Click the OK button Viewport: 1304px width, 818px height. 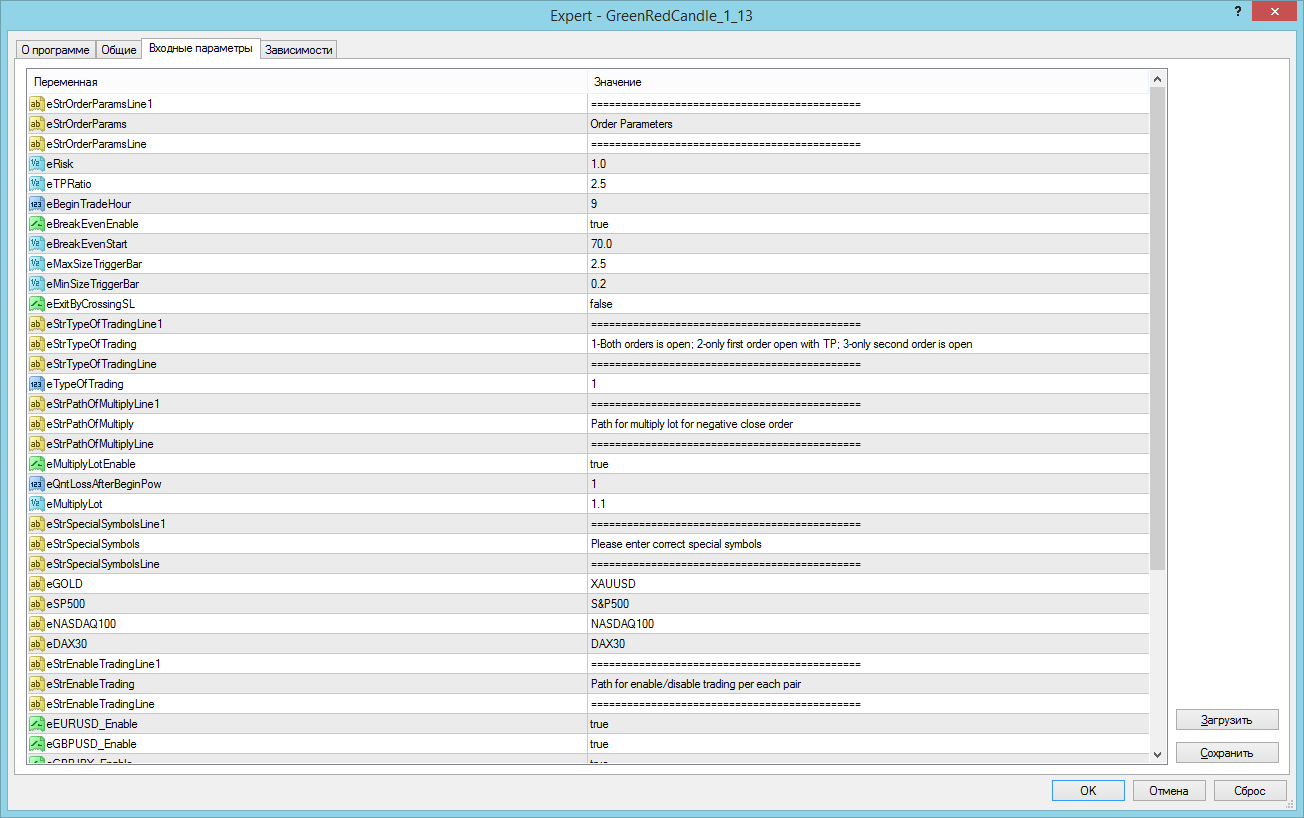[1088, 790]
